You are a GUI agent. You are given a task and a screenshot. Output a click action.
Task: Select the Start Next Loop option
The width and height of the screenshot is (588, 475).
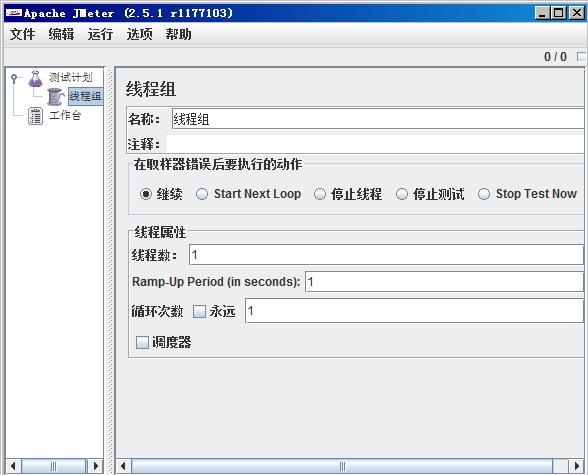(202, 194)
